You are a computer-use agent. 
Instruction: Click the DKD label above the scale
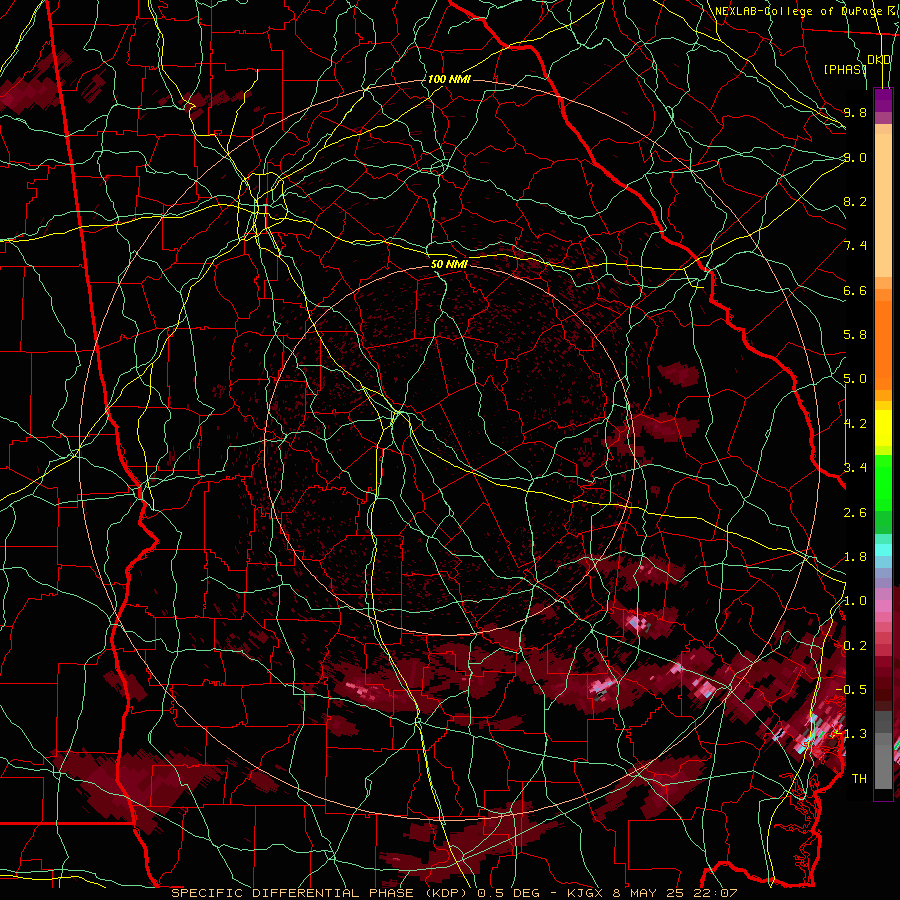click(879, 60)
